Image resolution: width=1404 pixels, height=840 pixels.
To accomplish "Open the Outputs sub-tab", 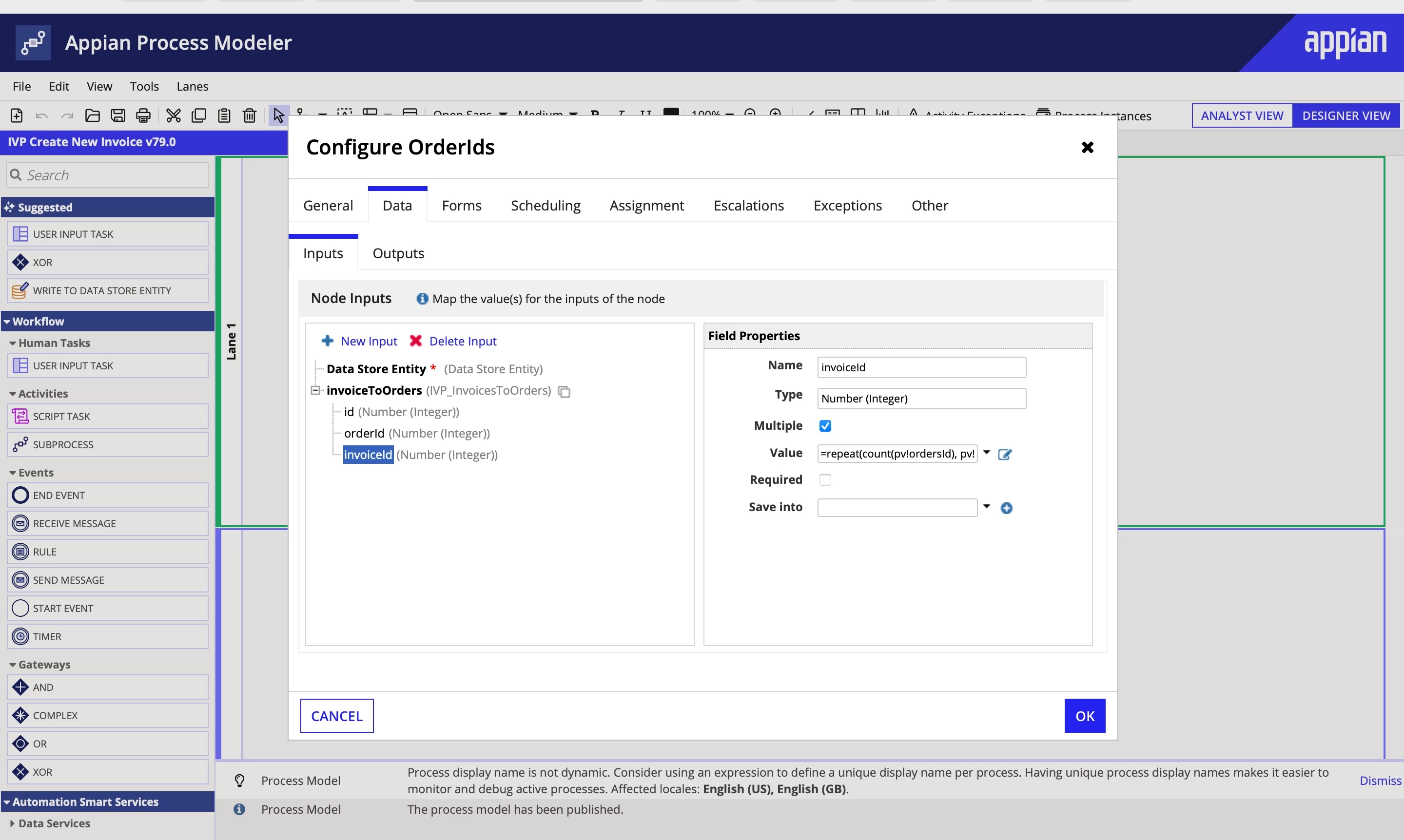I will (x=398, y=253).
